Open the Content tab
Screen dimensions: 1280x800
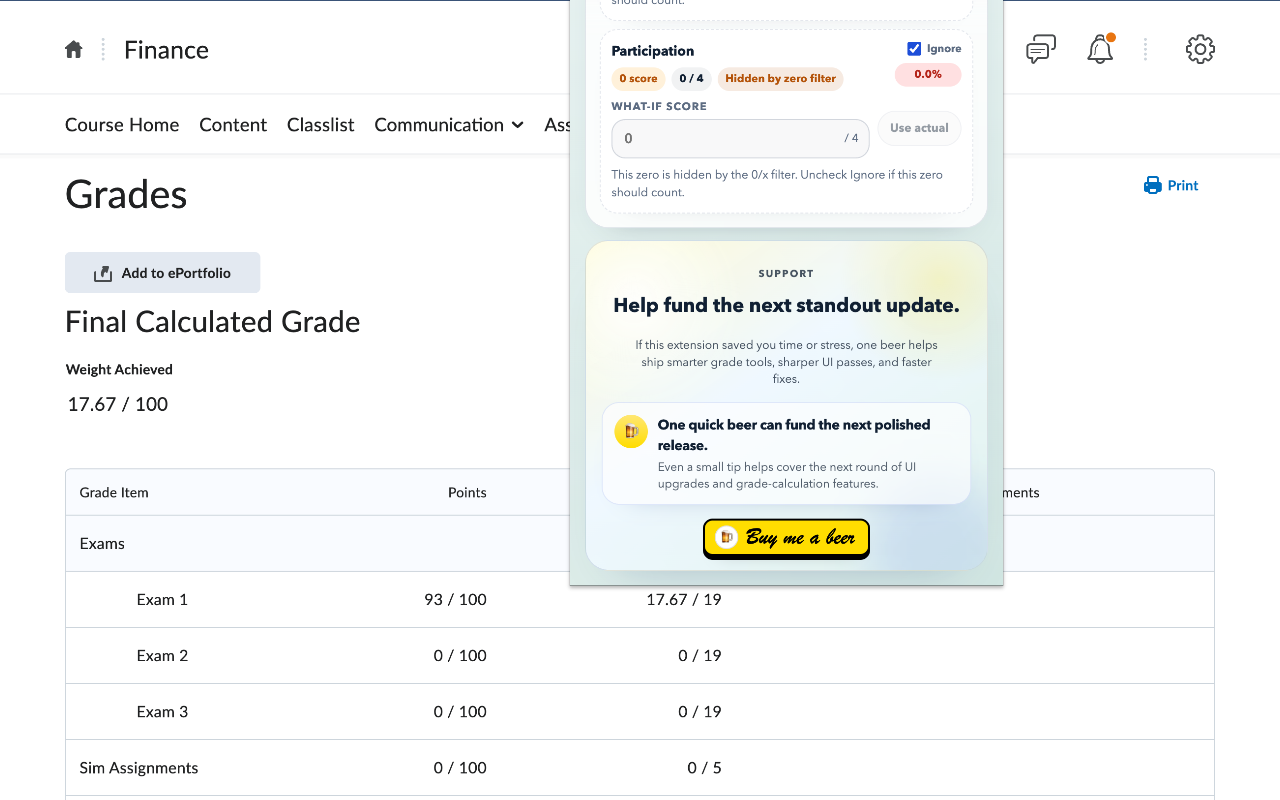233,125
